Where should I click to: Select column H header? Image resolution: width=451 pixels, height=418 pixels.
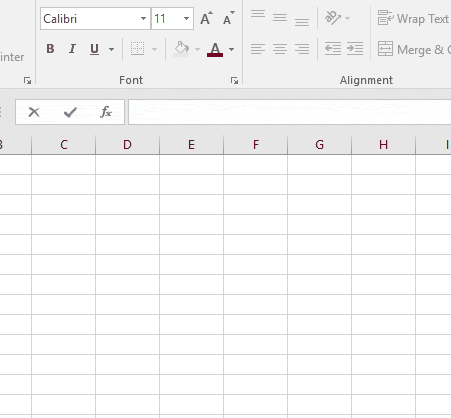tap(383, 145)
